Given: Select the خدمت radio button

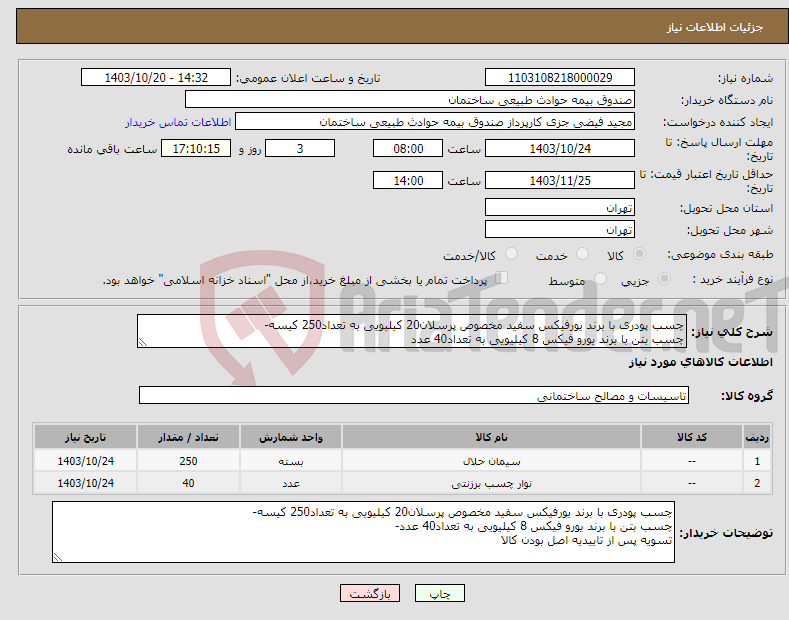Looking at the screenshot, I should tap(582, 254).
